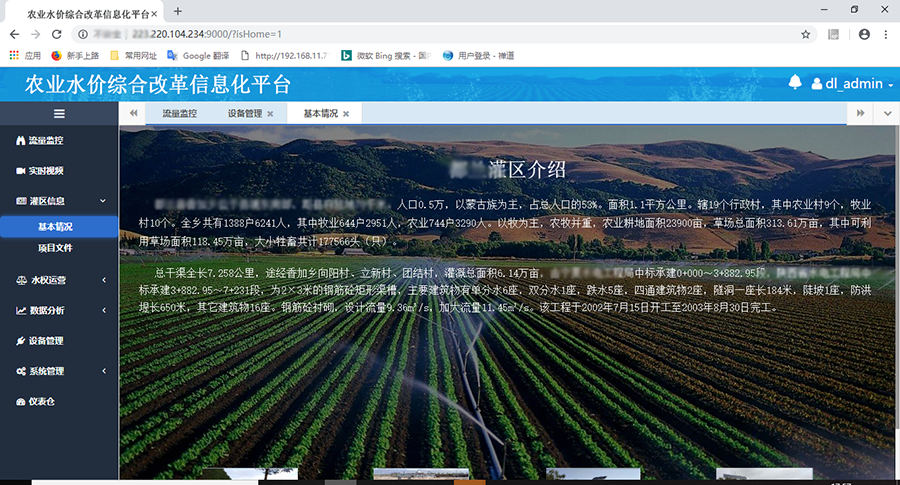Close the 基本情况 tab

(346, 114)
